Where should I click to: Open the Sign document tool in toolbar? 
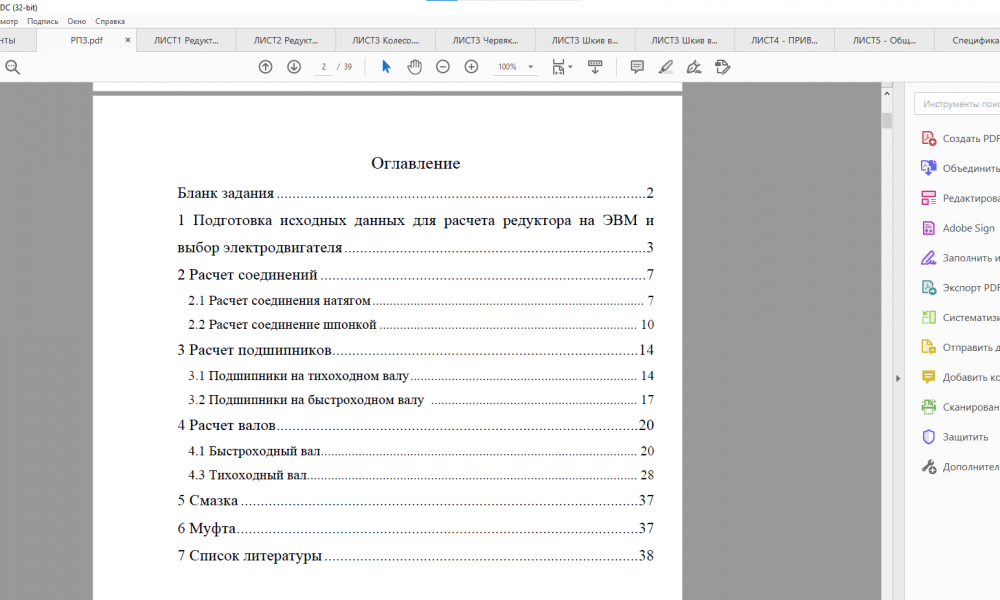[694, 67]
